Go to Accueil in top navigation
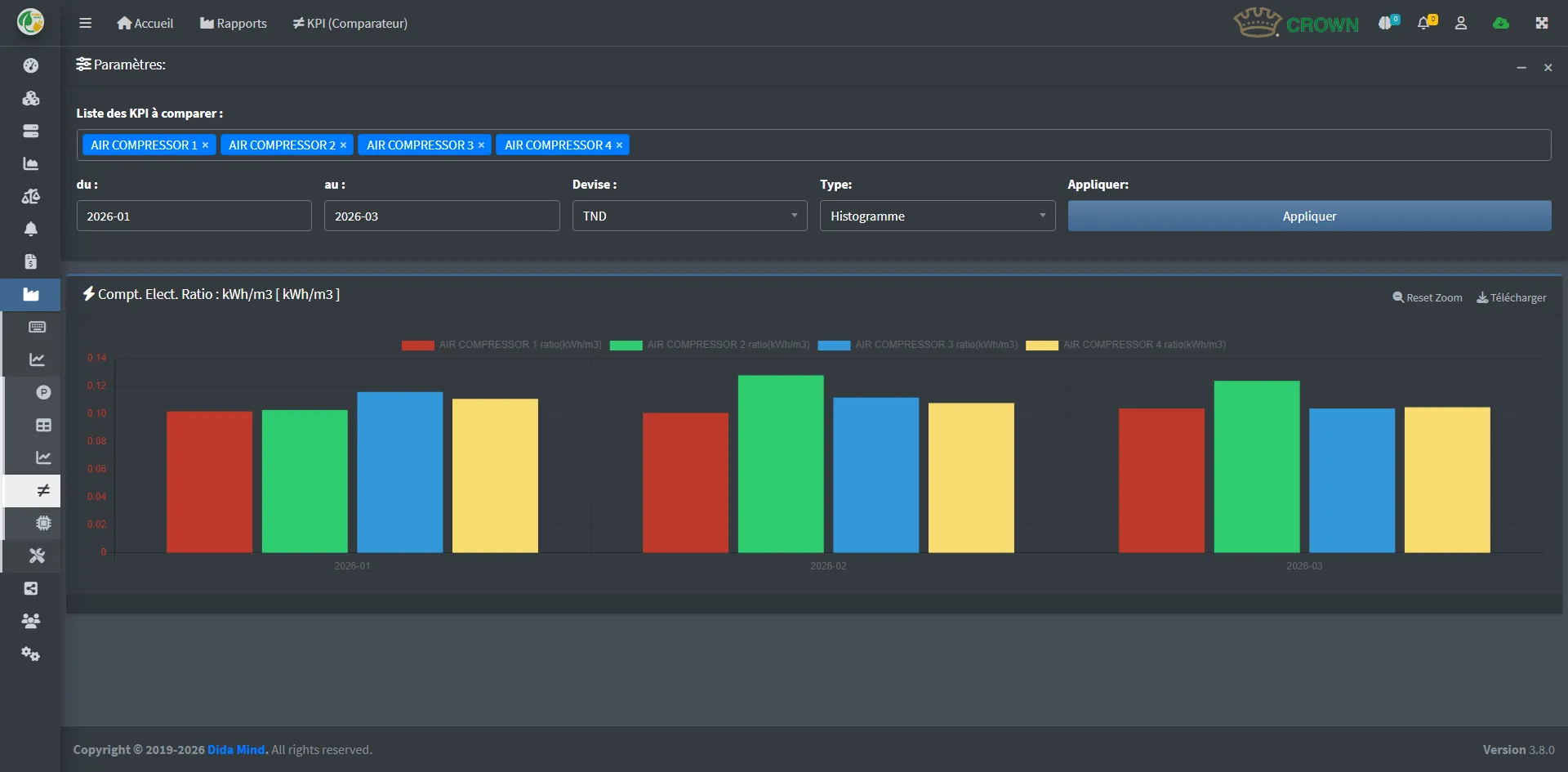 [145, 23]
